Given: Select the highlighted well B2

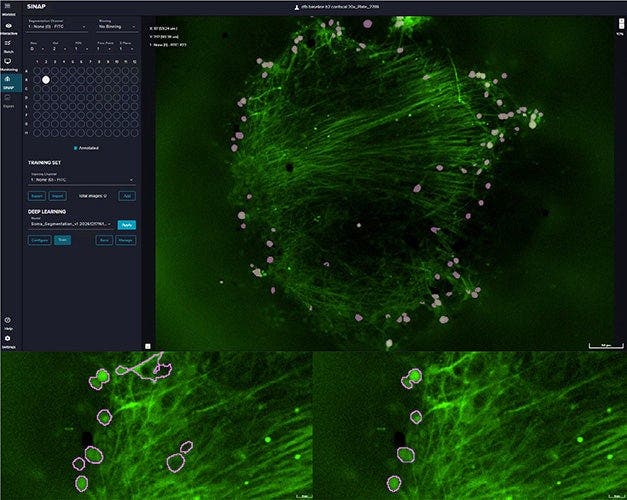Looking at the screenshot, I should [x=46, y=80].
